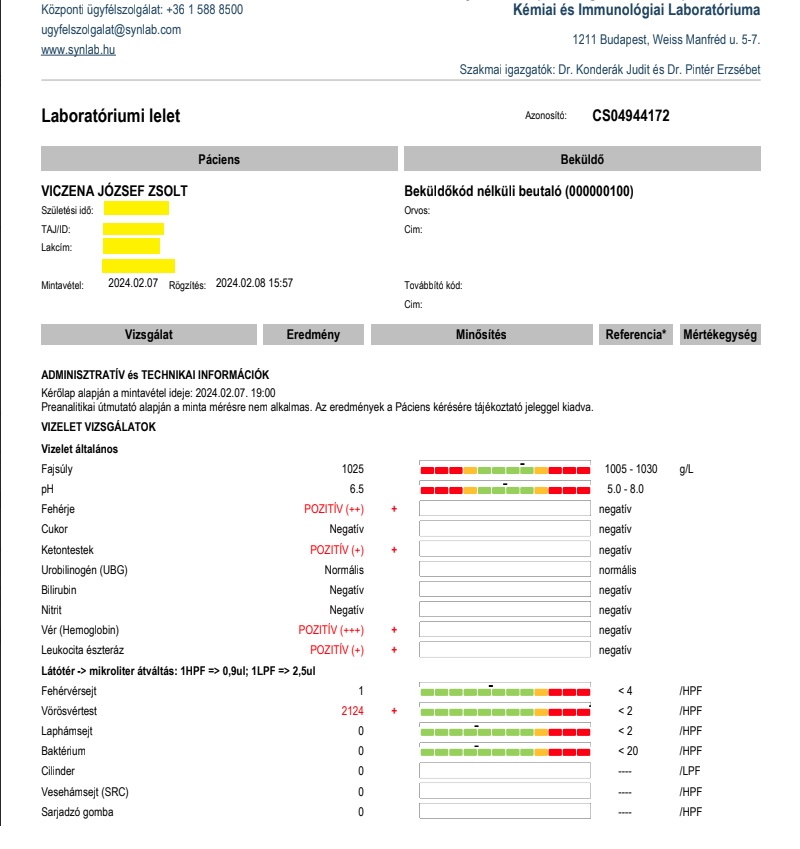Click the yellow redacted TAJ/ID field
Image resolution: width=800 pixels, height=849 pixels.
point(133,226)
